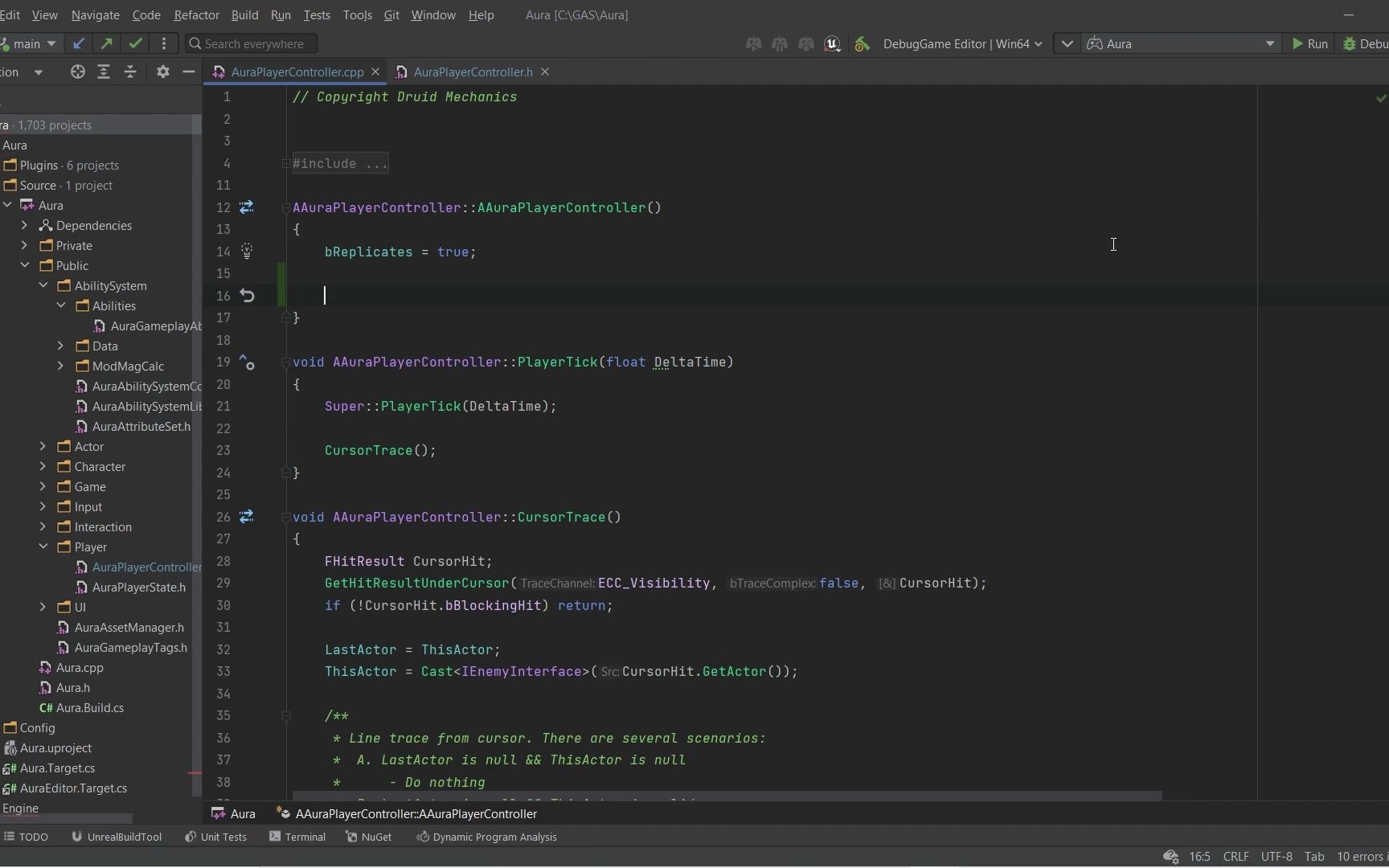Click the UTF-8 encoding indicator
Screen dimensions: 1389x868
tap(1276, 857)
